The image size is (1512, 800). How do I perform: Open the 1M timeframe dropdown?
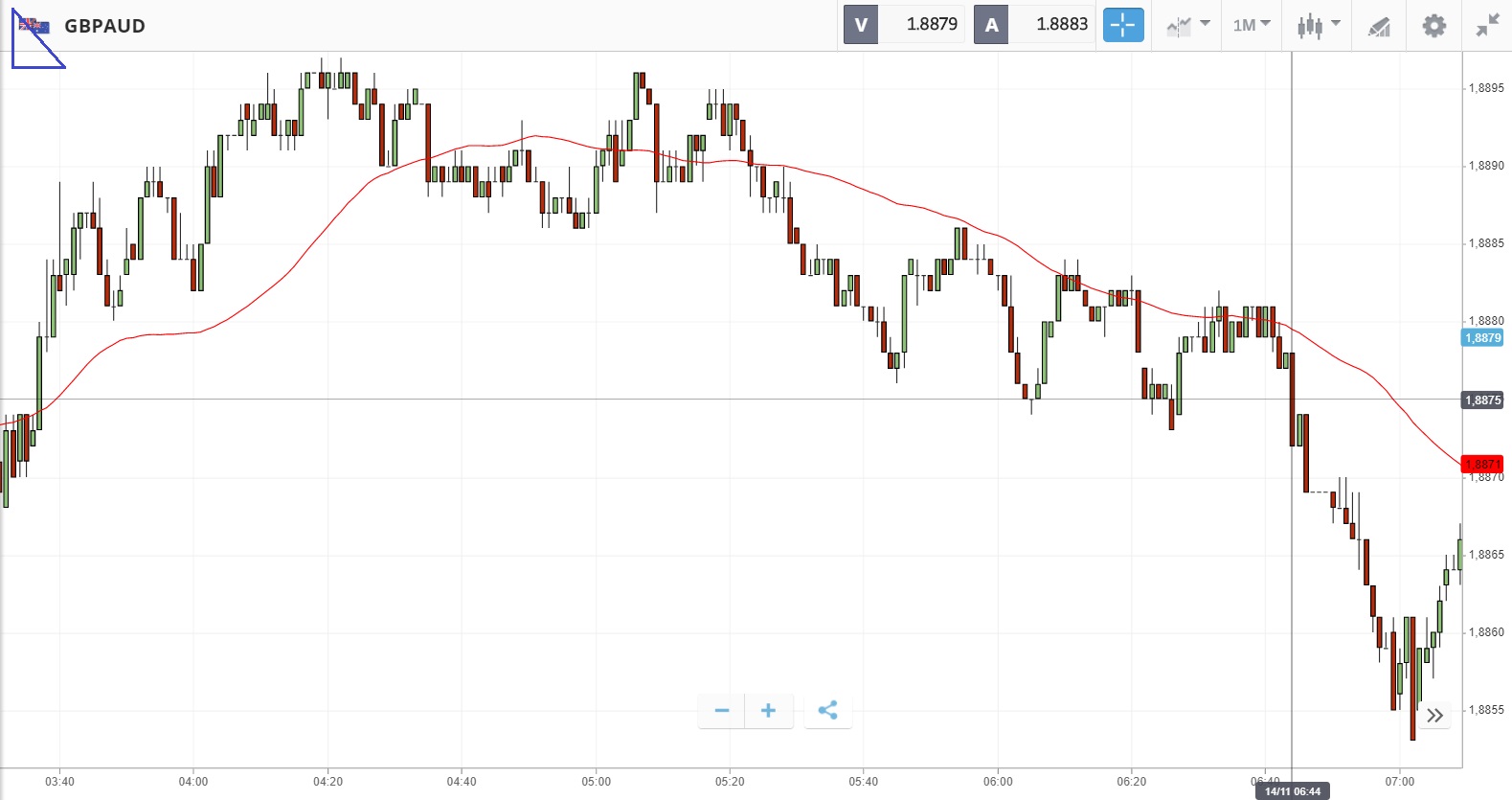(x=1251, y=25)
